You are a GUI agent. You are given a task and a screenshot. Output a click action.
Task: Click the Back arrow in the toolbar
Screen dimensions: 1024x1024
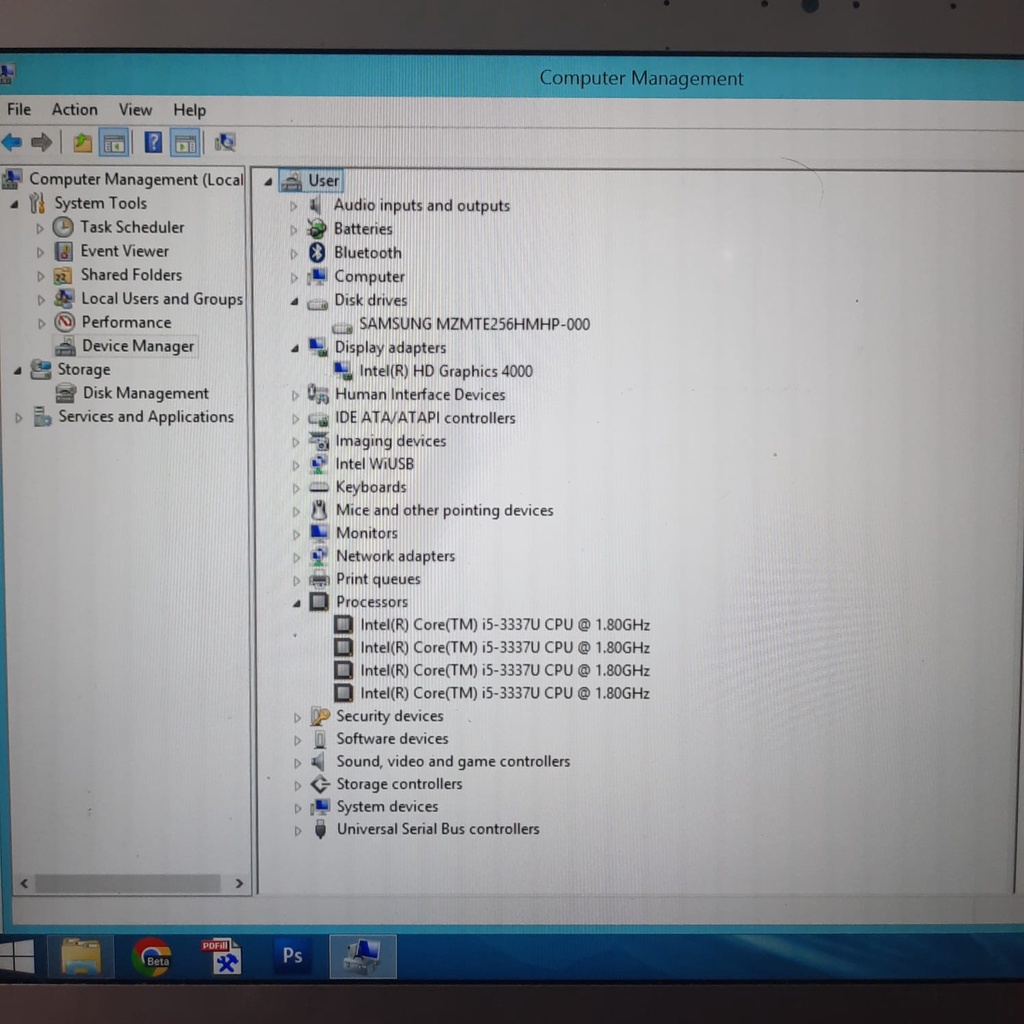[x=12, y=142]
